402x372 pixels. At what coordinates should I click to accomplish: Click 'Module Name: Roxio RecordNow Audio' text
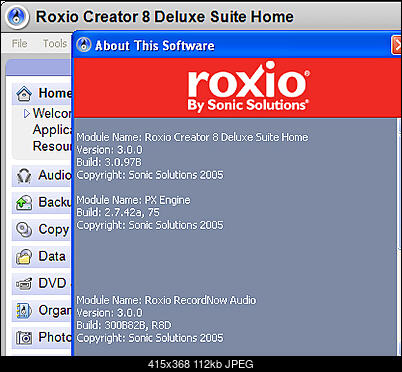tap(166, 300)
